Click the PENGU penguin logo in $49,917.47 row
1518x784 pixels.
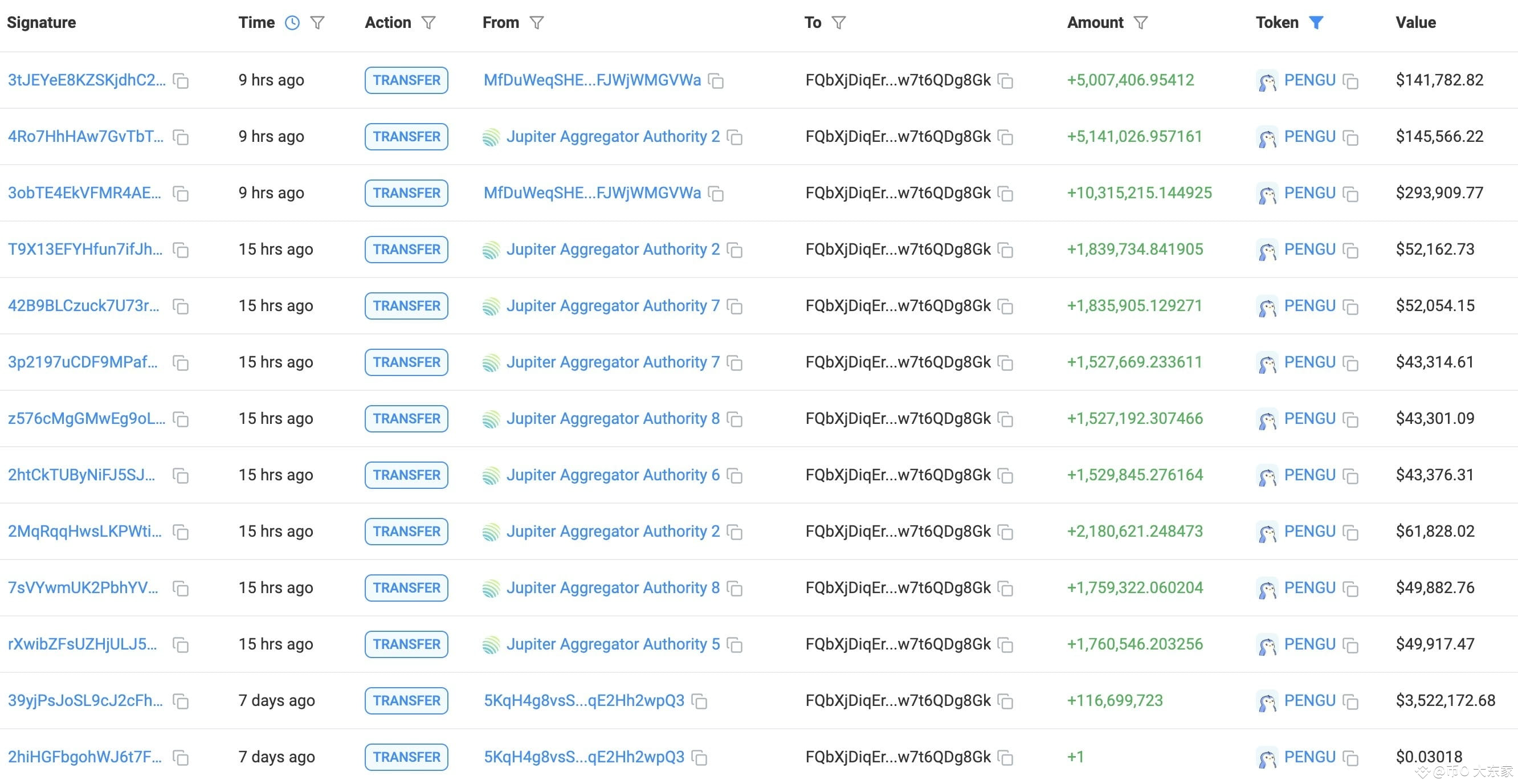pos(1267,646)
